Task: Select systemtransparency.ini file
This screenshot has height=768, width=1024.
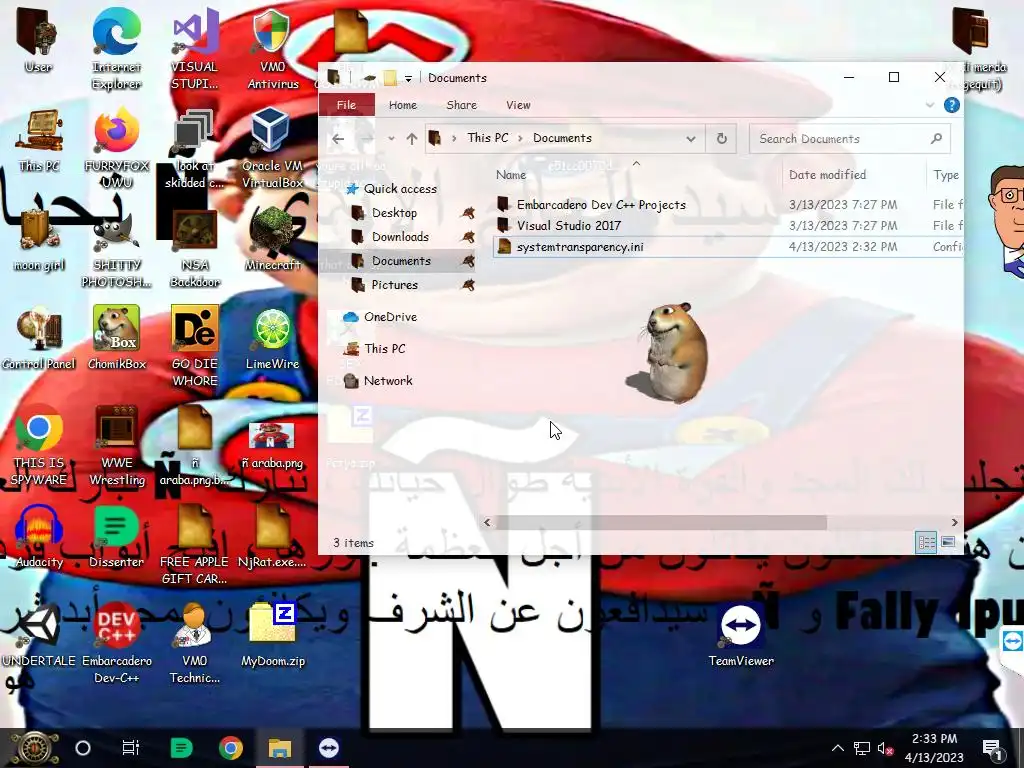Action: point(580,246)
